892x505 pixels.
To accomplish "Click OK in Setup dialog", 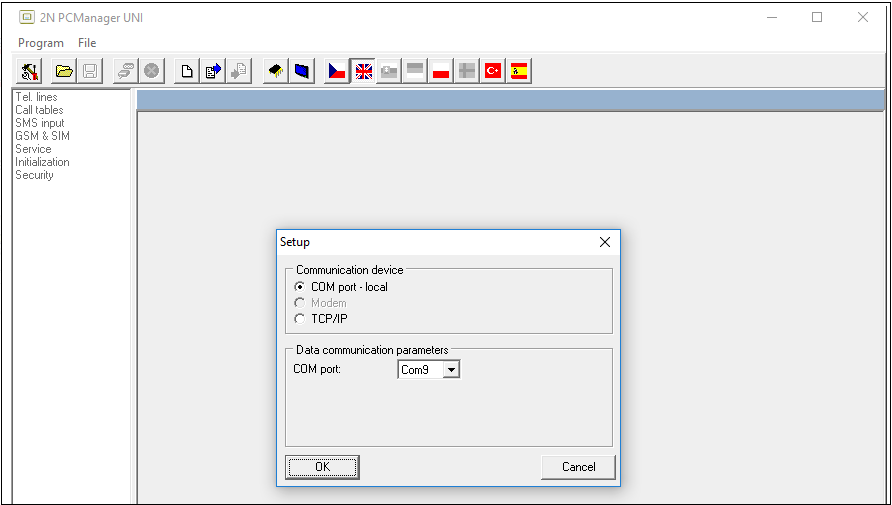I will (x=322, y=467).
